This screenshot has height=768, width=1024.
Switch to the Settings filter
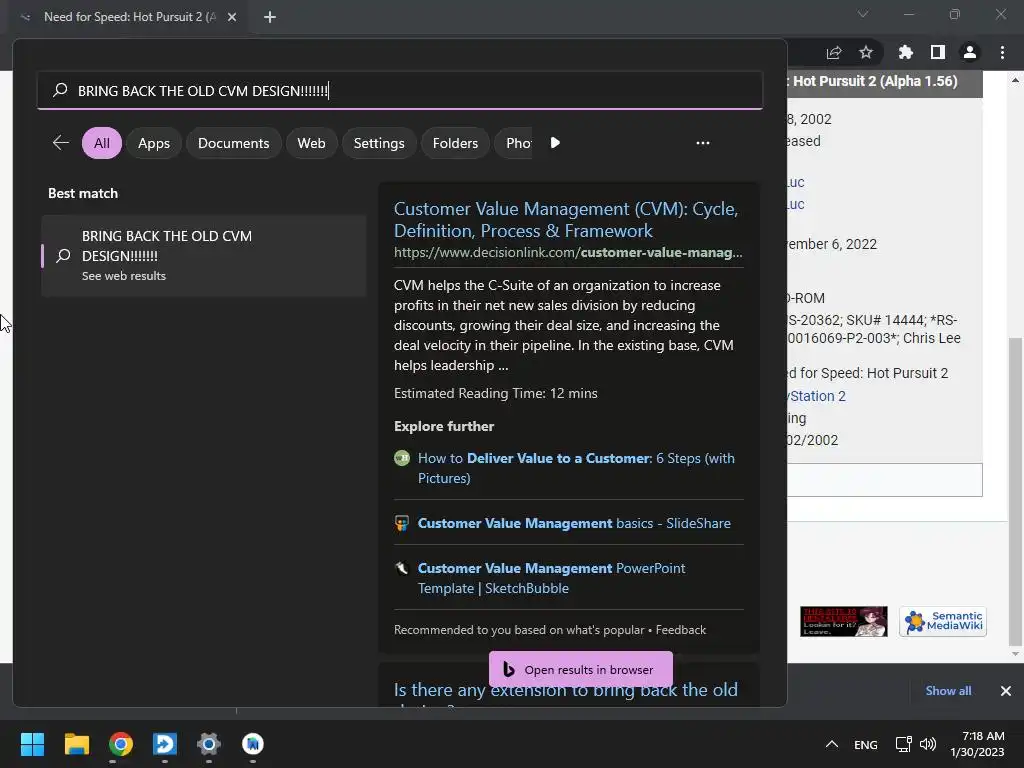click(379, 143)
